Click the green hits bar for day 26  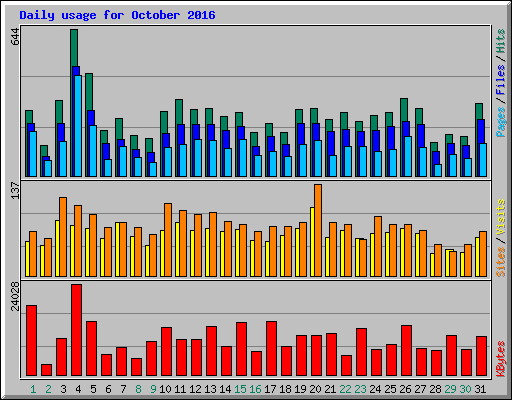click(x=404, y=110)
